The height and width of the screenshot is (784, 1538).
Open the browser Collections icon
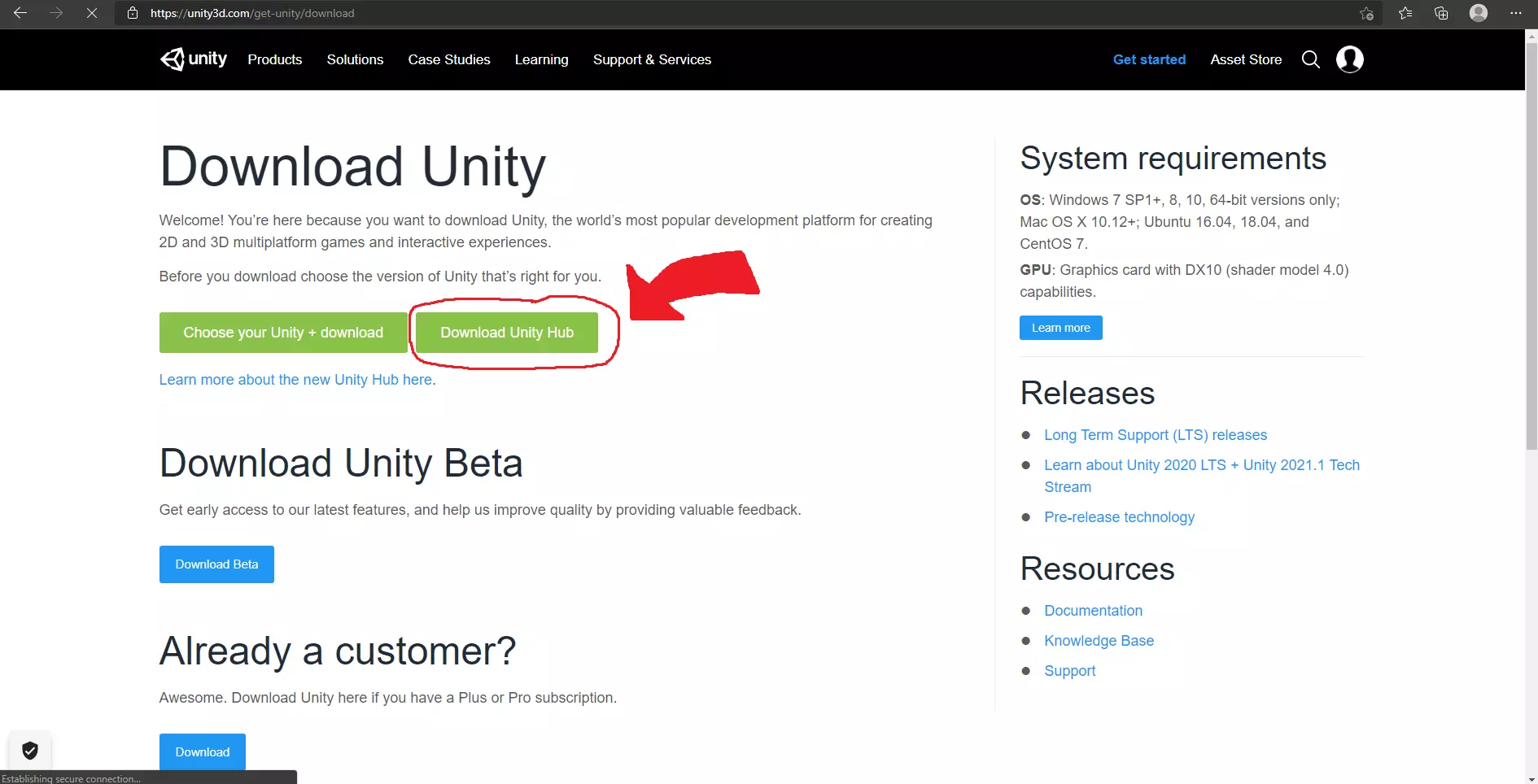pos(1441,13)
